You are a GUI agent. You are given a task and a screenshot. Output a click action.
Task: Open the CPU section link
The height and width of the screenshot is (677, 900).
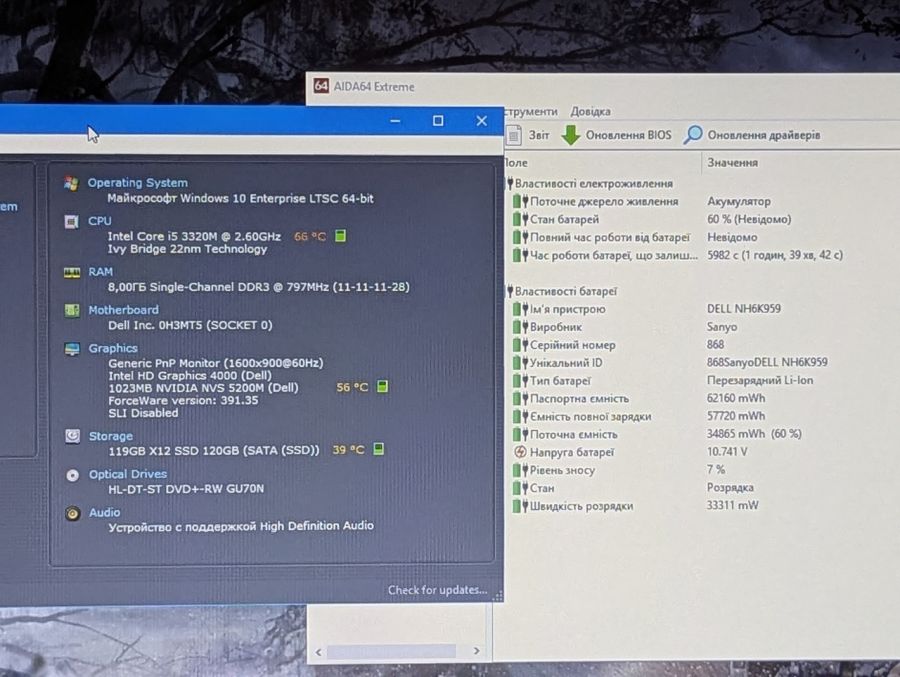tap(99, 220)
